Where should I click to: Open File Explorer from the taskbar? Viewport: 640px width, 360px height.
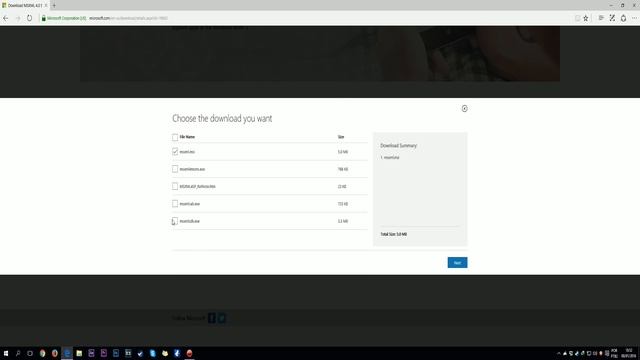click(79, 353)
